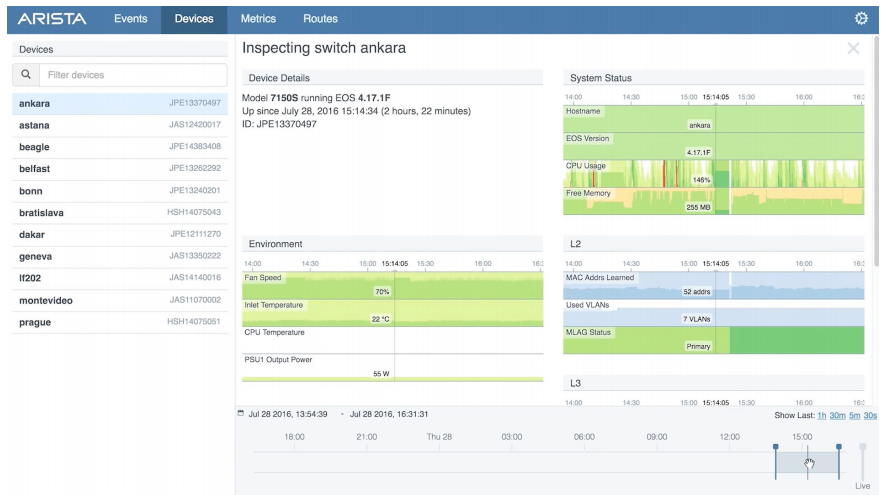Click the CPU Temperature graph row
The image size is (889, 499).
(392, 340)
